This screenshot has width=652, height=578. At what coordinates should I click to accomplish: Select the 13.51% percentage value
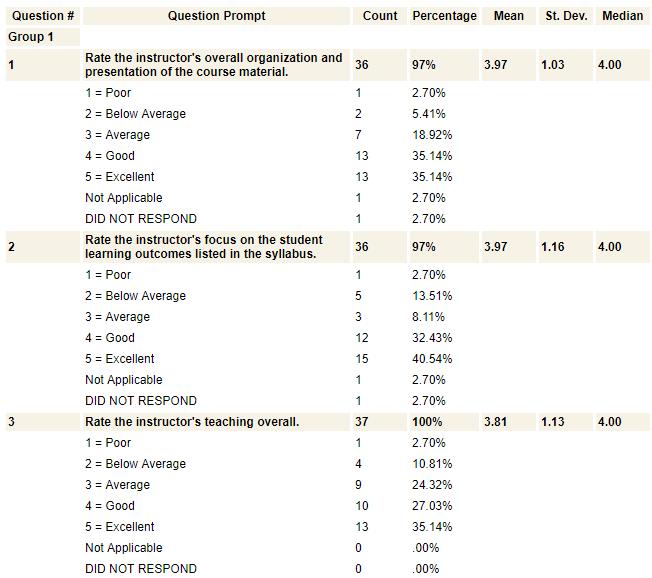coord(432,296)
